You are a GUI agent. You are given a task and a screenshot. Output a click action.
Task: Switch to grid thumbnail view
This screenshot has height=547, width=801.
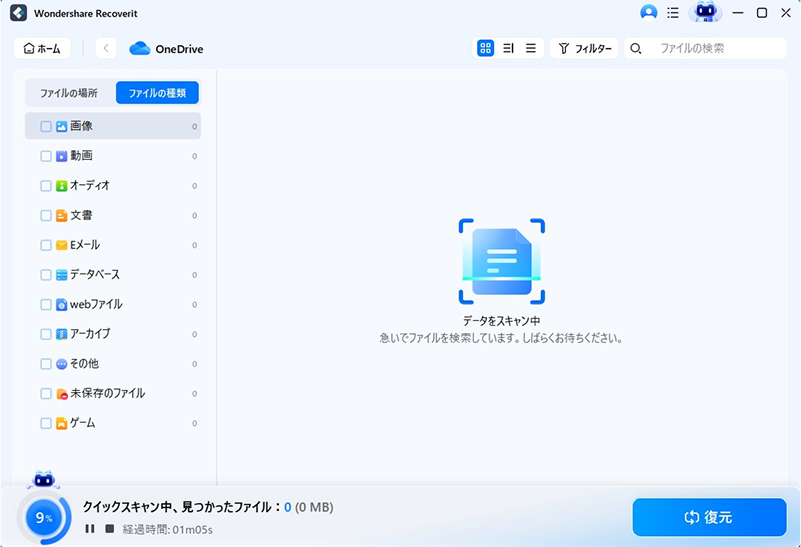click(485, 48)
